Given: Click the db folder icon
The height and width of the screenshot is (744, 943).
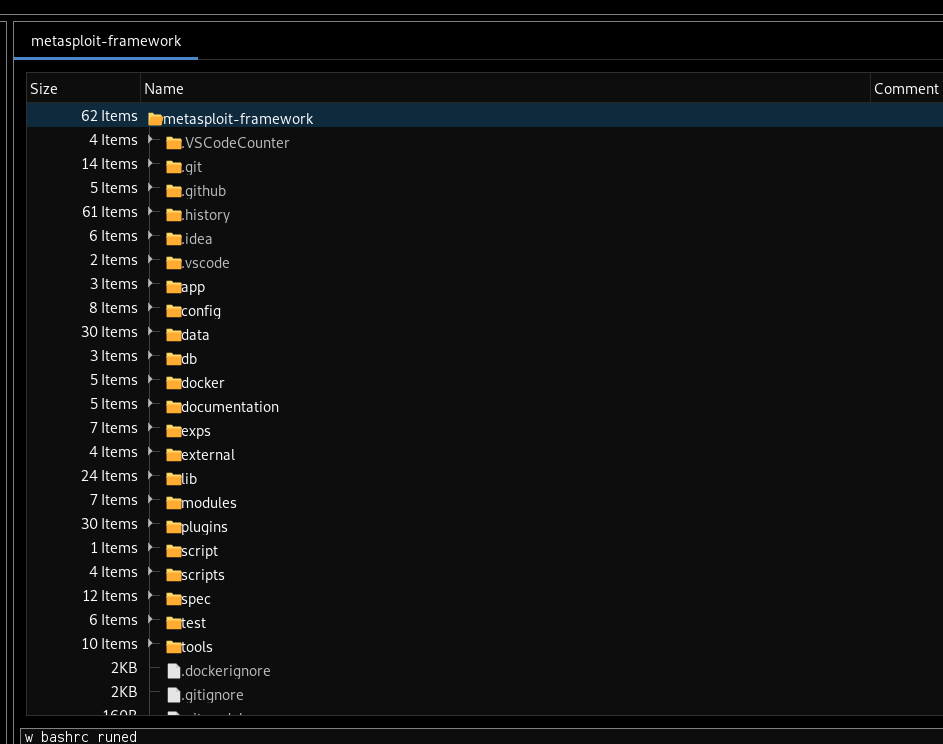Looking at the screenshot, I should [174, 359].
